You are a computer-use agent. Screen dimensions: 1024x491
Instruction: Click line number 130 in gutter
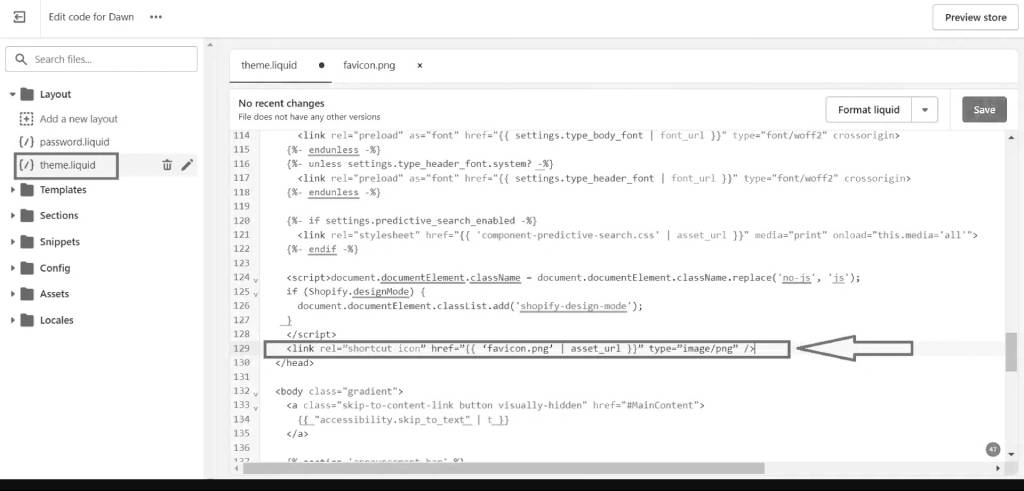pyautogui.click(x=241, y=362)
